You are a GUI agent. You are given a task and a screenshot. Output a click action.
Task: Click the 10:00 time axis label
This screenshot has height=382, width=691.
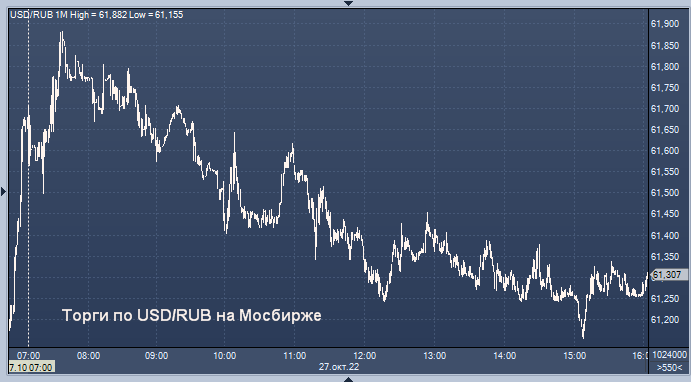(x=225, y=356)
